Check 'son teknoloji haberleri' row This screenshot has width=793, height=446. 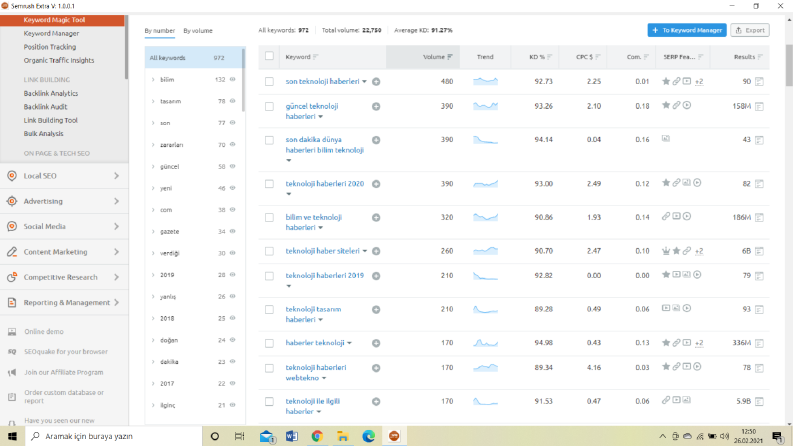(269, 81)
